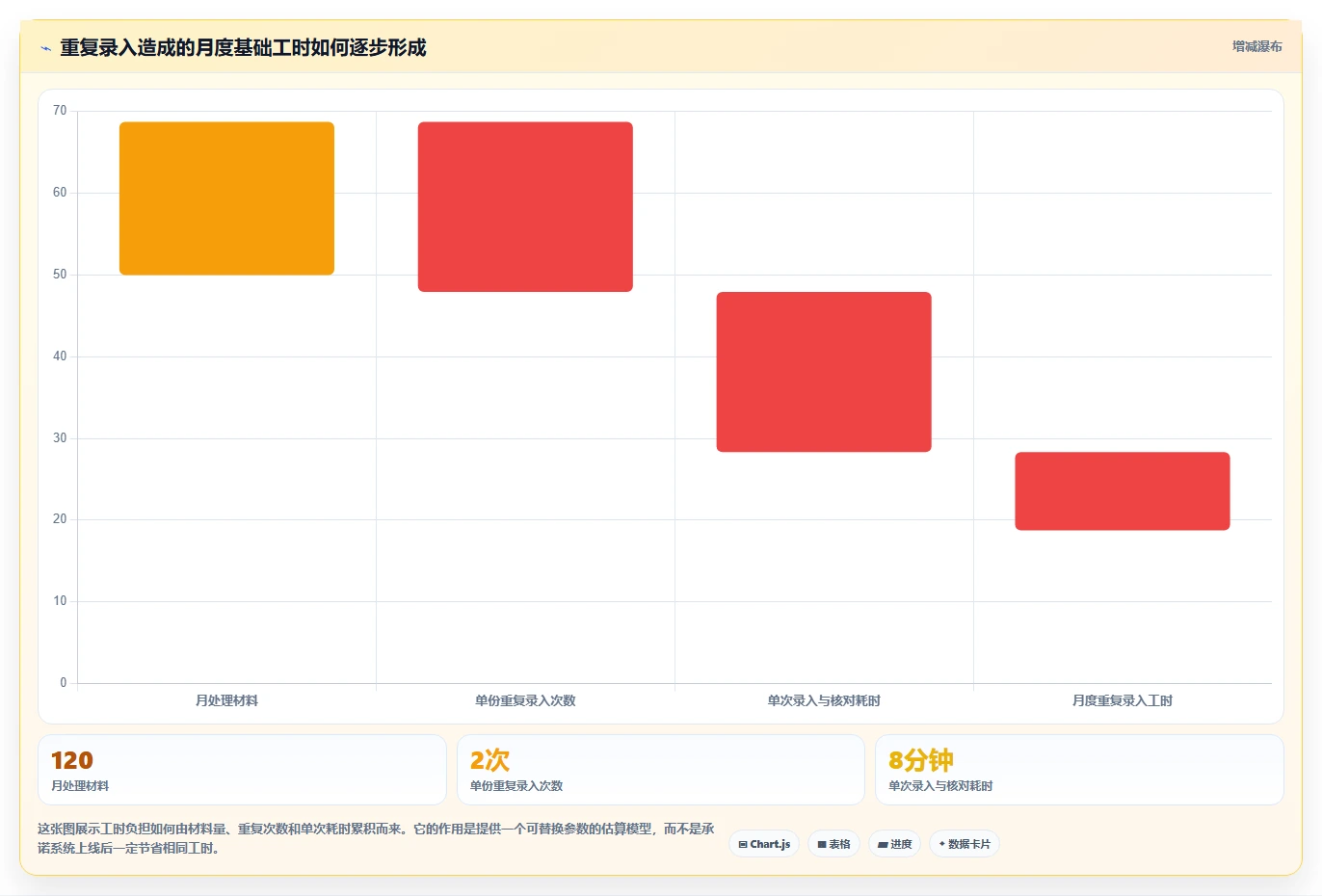Image resolution: width=1322 pixels, height=896 pixels.
Task: Click the 单份重复录入次数 caption under 2次
Action: coord(516,786)
